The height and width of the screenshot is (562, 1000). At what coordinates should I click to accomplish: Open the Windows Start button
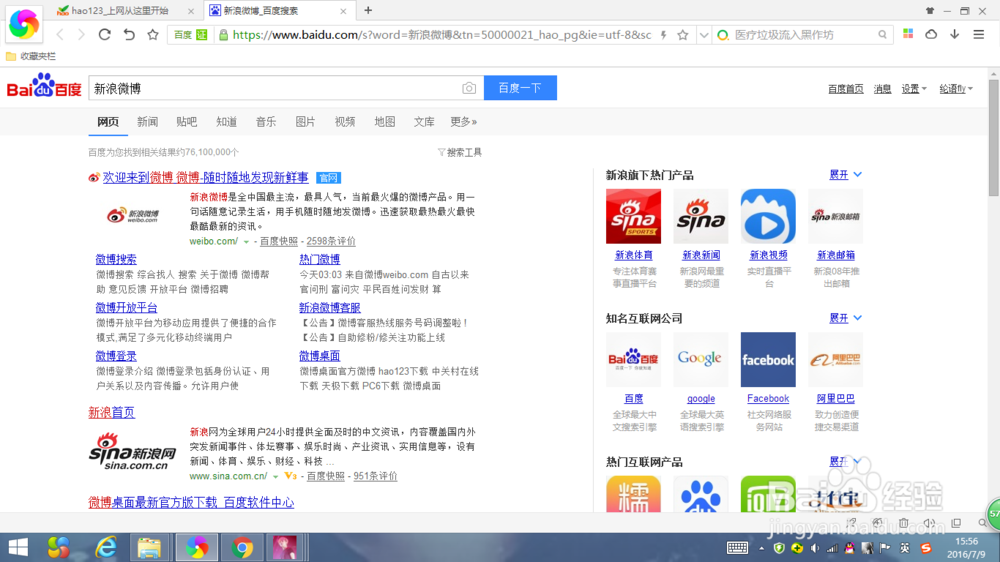pyautogui.click(x=18, y=547)
